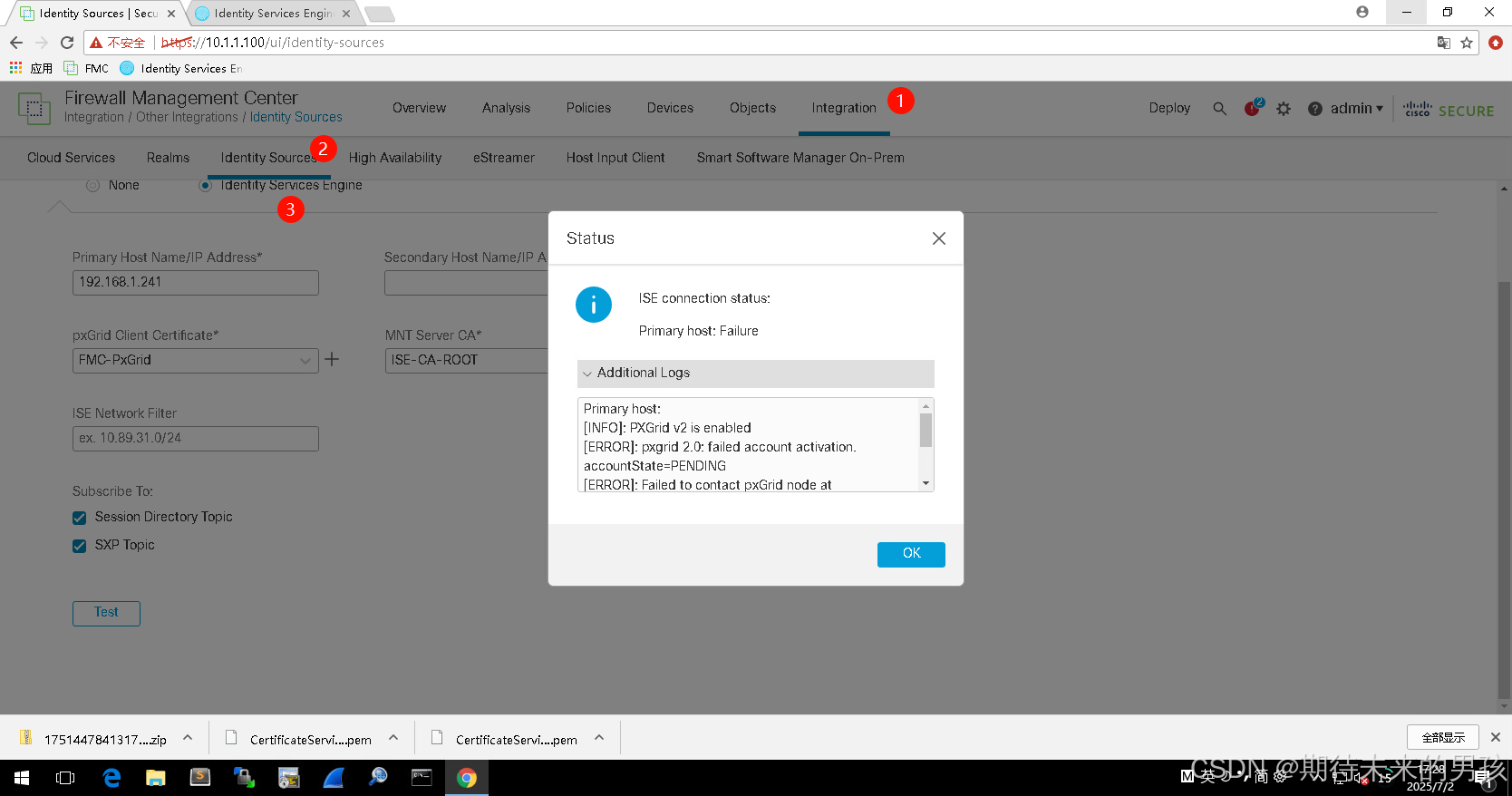
Task: Open the Apps bookmarks grid icon
Action: pos(15,68)
